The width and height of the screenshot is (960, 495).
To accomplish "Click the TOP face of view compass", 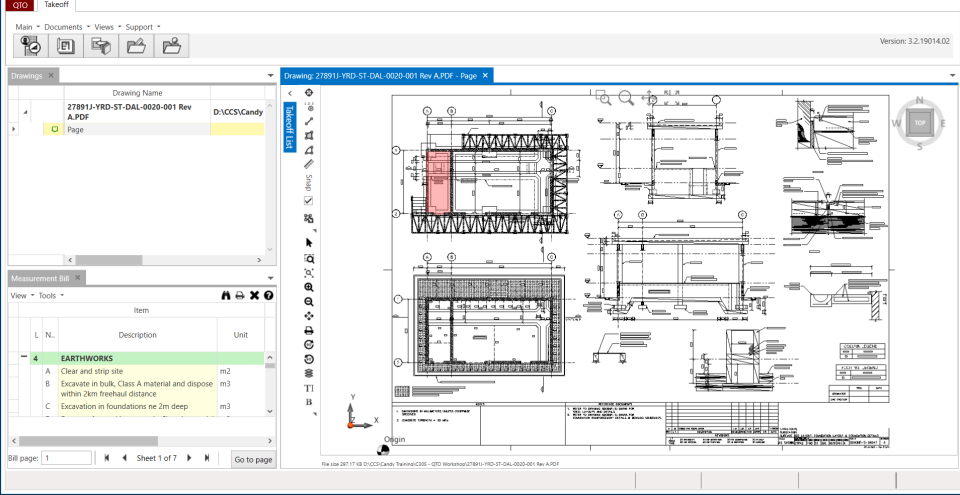I will point(920,123).
